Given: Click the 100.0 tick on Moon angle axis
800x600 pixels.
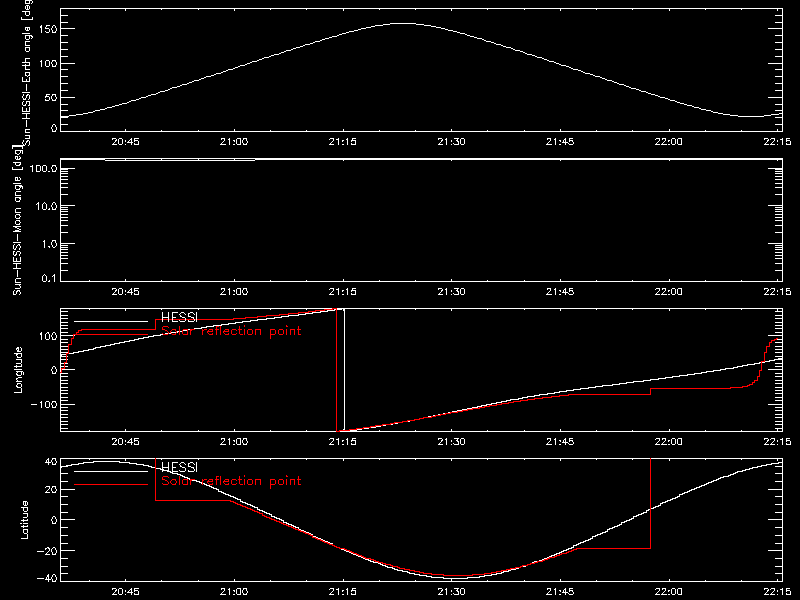Looking at the screenshot, I should [43, 168].
